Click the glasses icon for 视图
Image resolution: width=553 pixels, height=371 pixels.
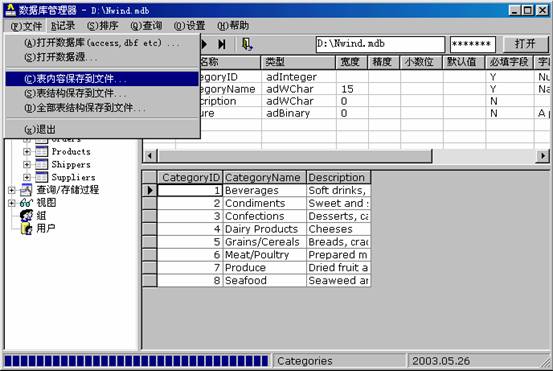(x=26, y=203)
